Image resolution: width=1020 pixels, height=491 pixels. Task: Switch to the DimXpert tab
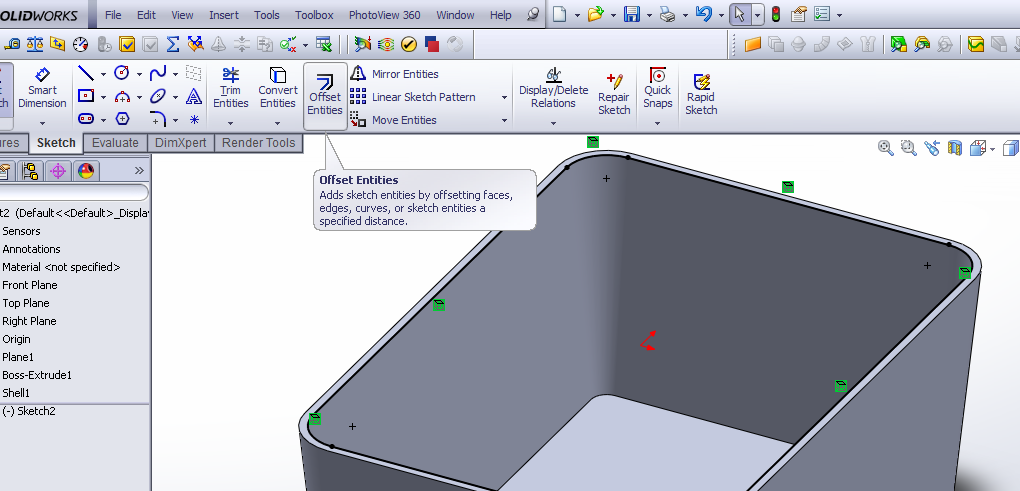(x=181, y=143)
